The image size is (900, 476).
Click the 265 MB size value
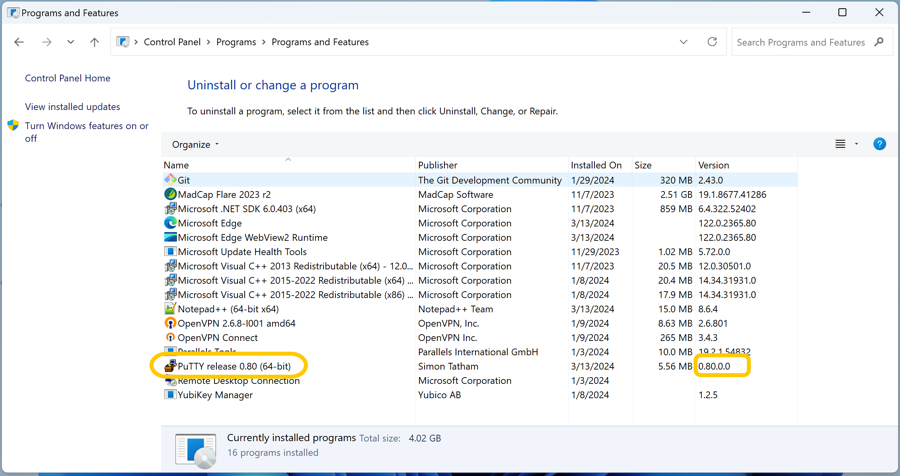(x=676, y=338)
